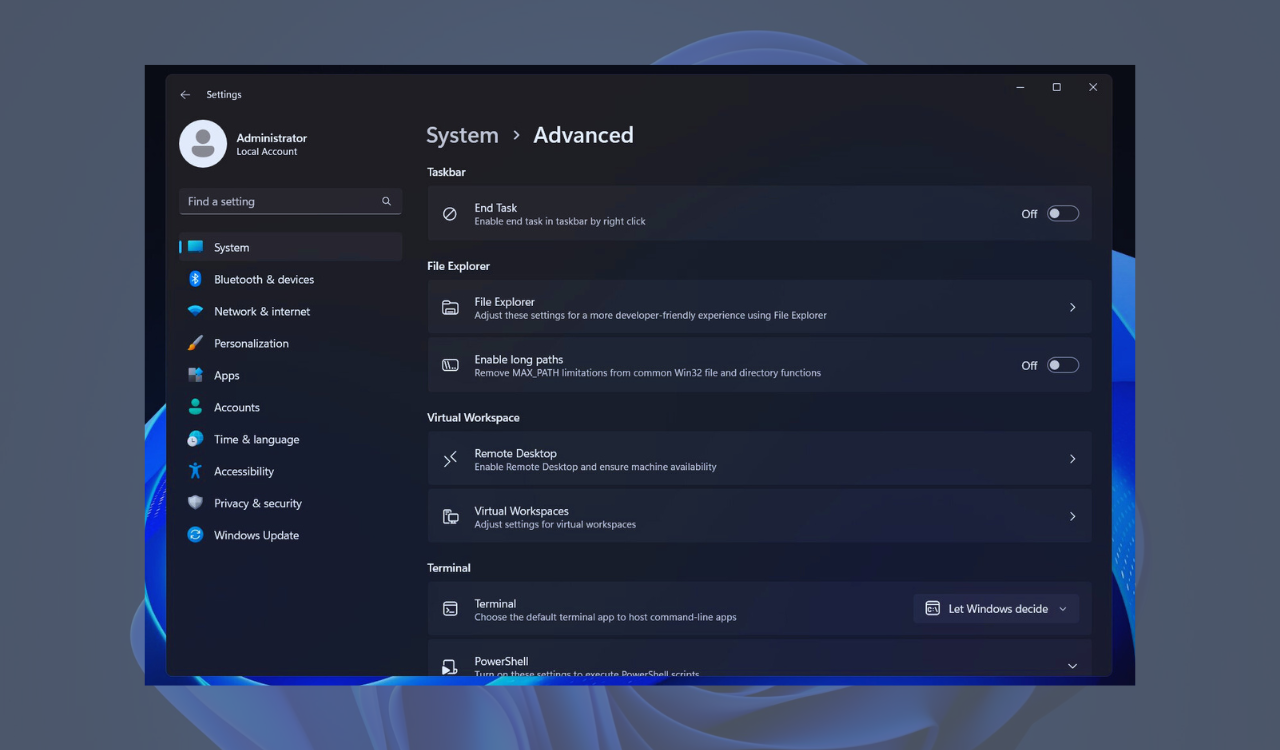Viewport: 1280px width, 750px height.
Task: Open the Apps settings category
Action: point(227,375)
